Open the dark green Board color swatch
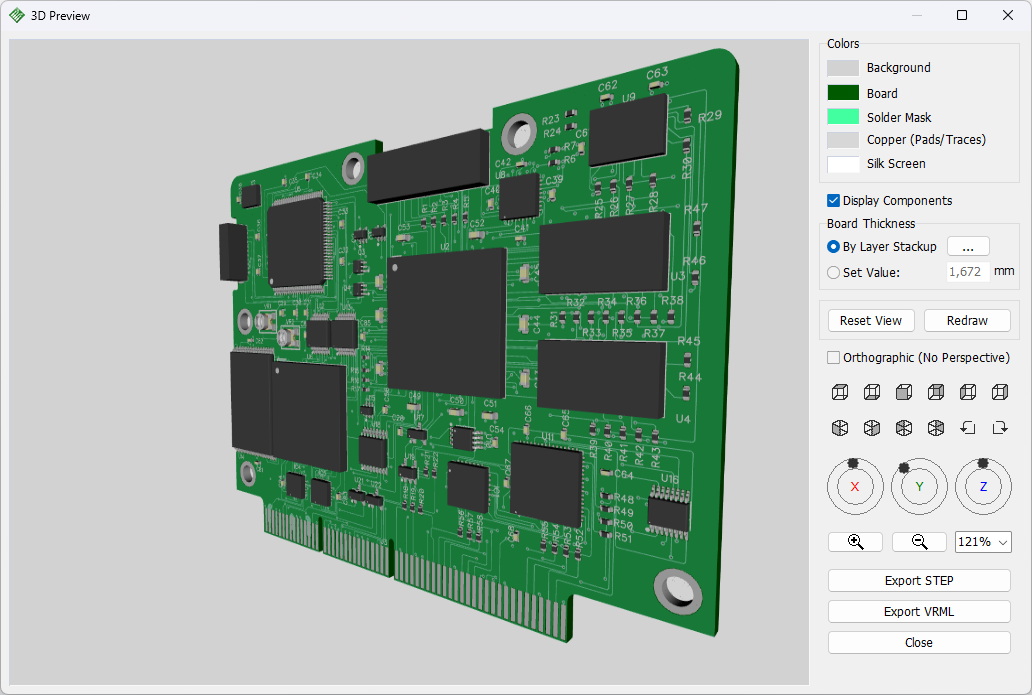The width and height of the screenshot is (1032, 695). [843, 93]
